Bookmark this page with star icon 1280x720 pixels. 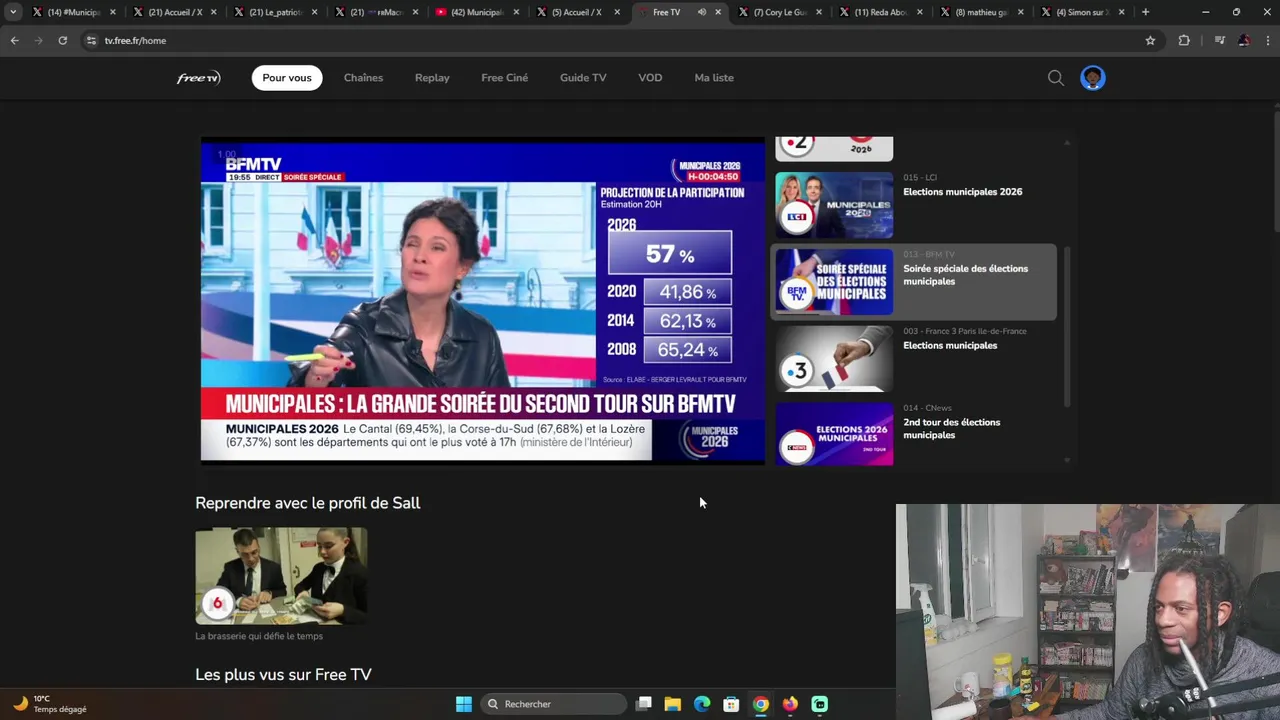pos(1150,40)
